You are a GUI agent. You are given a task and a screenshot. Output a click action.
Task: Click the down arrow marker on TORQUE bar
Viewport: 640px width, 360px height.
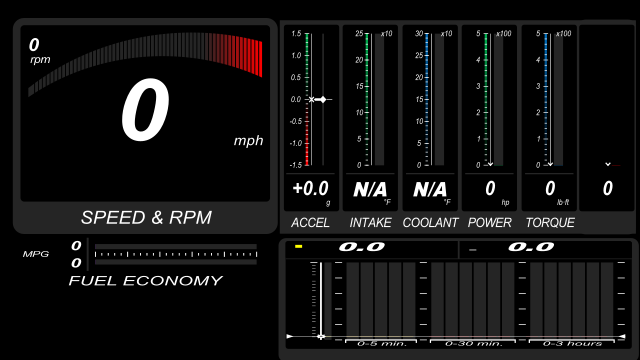click(x=550, y=164)
